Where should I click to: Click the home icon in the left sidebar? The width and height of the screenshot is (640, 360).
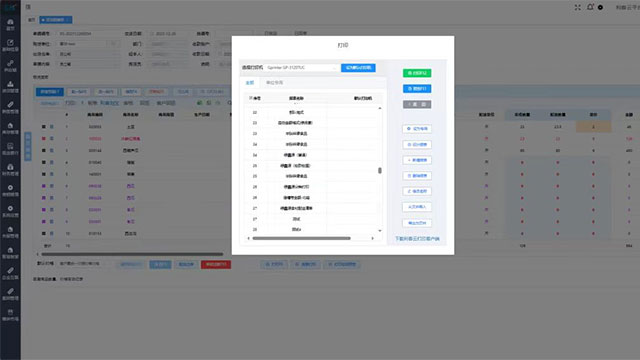coord(10,24)
